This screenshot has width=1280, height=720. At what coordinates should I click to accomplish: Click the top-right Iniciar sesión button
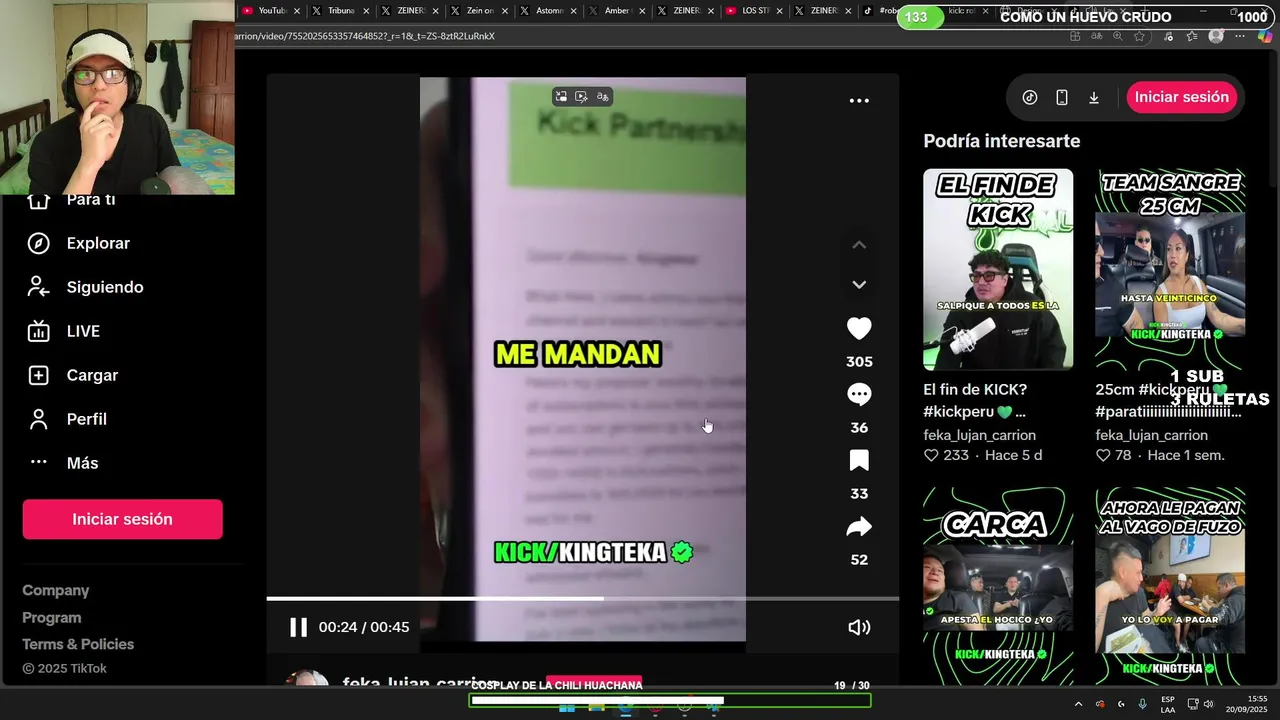coord(1182,97)
